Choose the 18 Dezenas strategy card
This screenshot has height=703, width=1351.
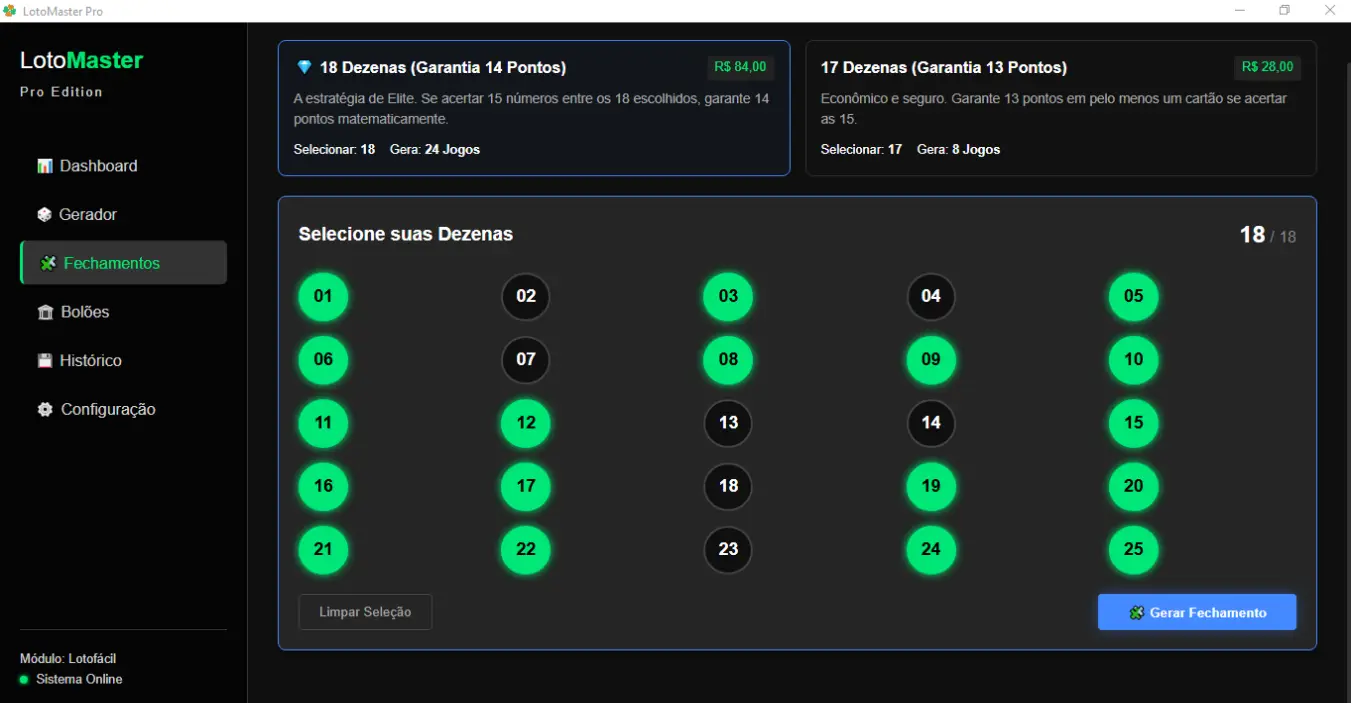pos(533,108)
